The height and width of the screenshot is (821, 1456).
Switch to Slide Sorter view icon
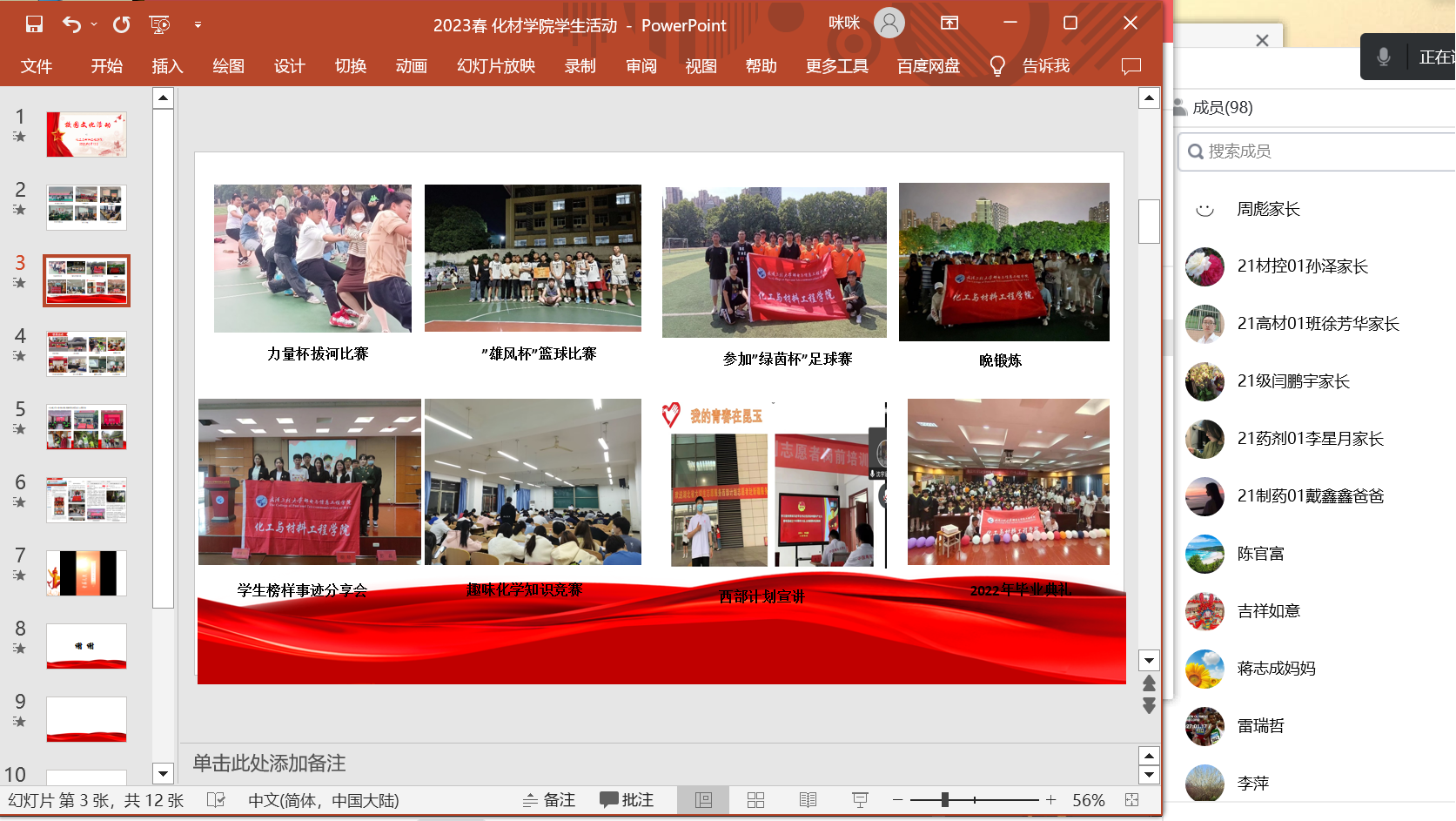755,800
